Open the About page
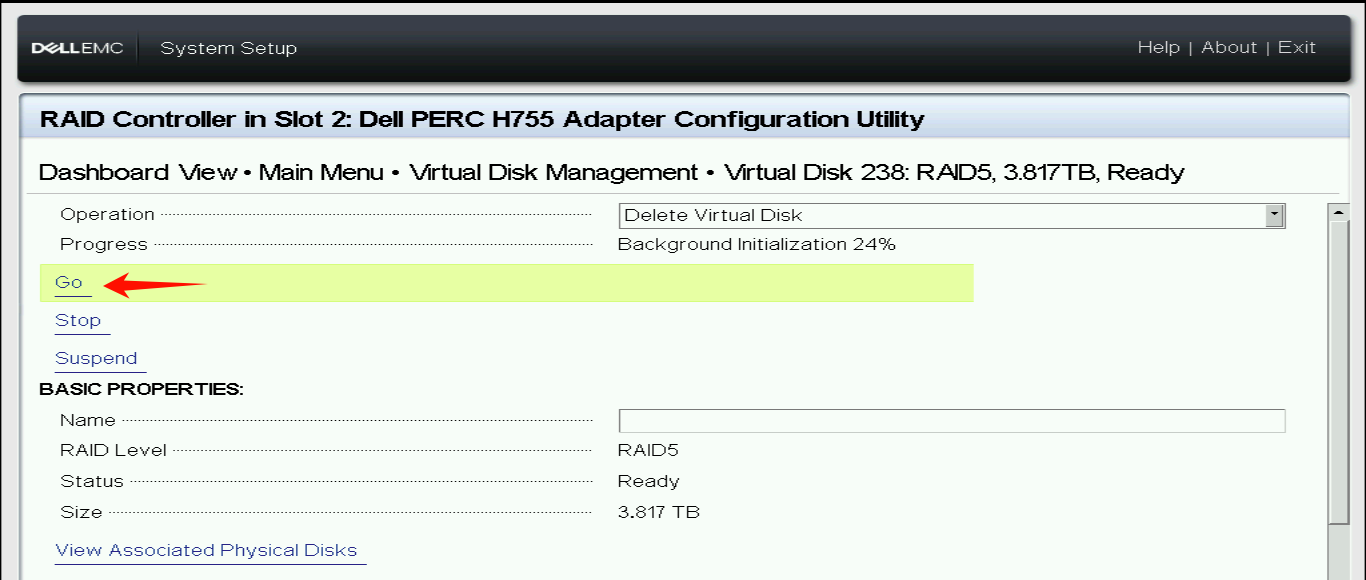1366x580 pixels. (x=1229, y=47)
